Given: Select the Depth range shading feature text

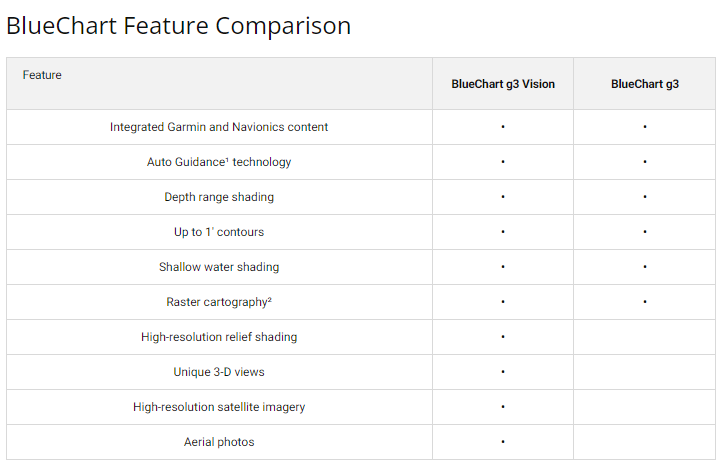Looking at the screenshot, I should coord(219,197).
